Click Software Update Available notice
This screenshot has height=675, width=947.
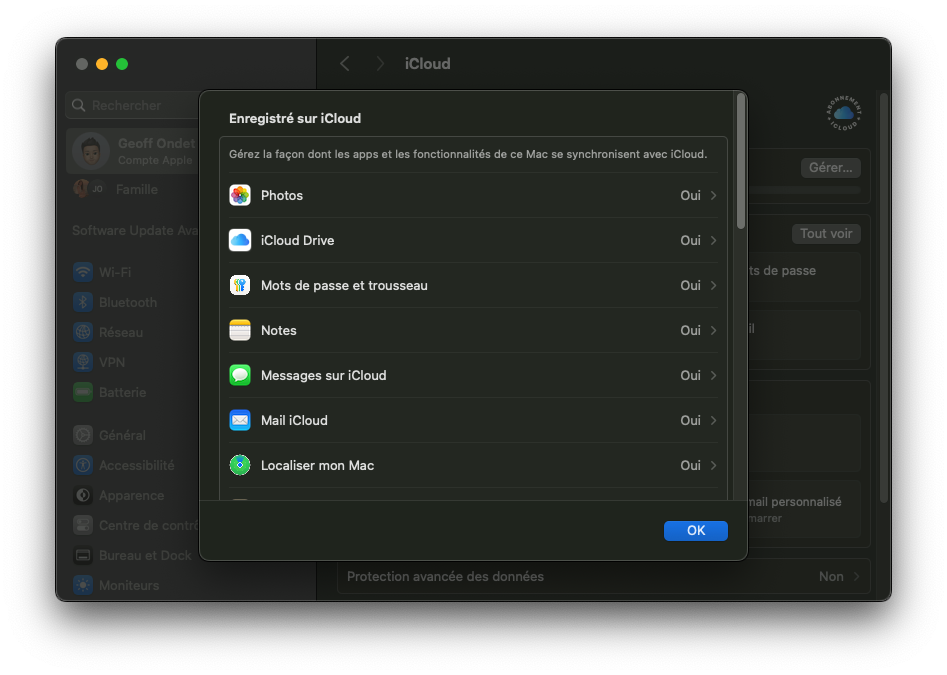(135, 231)
